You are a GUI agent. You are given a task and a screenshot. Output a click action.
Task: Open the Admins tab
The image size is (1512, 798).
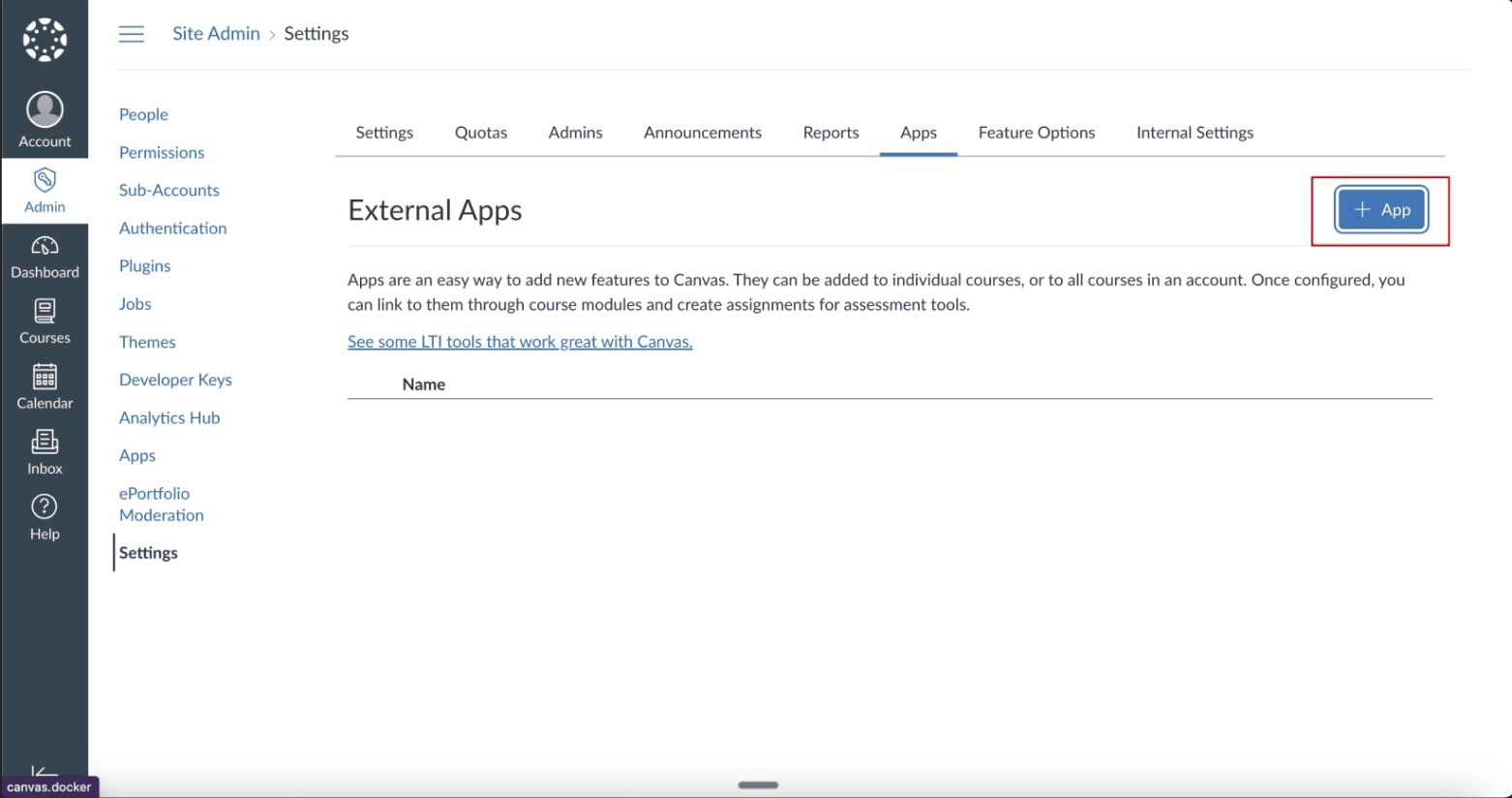575,133
